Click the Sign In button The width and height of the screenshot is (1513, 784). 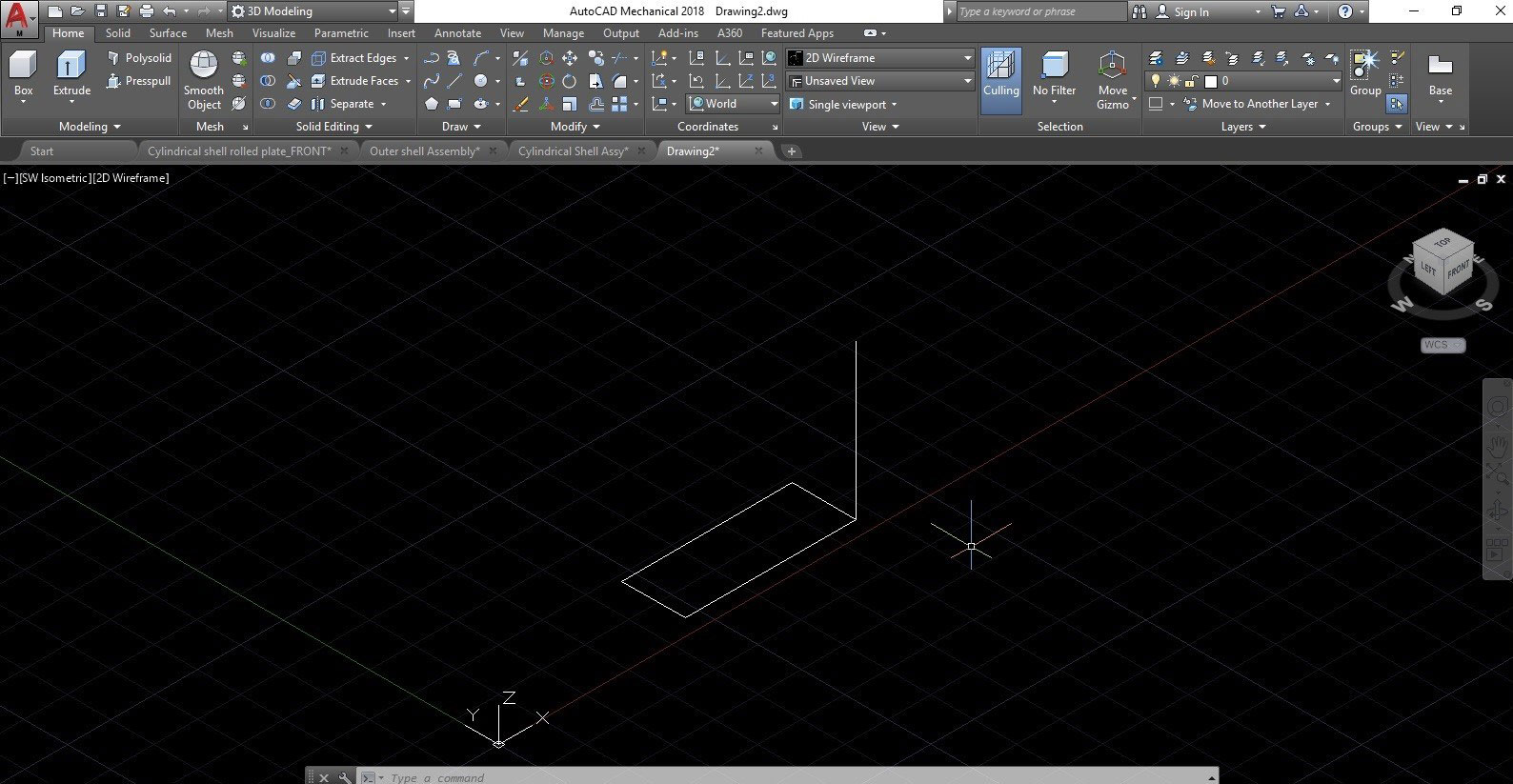[x=1191, y=11]
